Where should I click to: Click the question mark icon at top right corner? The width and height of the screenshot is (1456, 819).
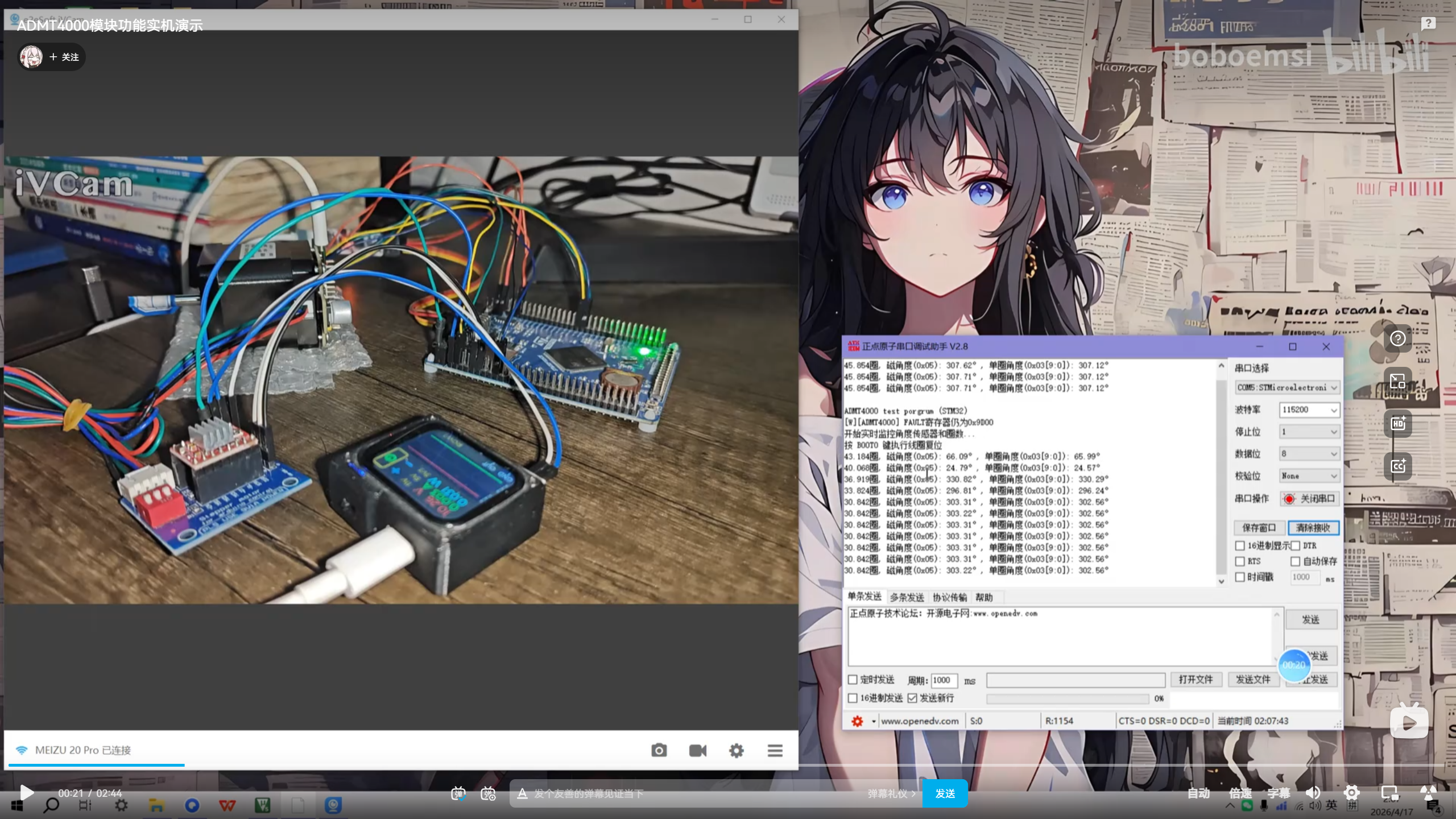coord(1428,23)
